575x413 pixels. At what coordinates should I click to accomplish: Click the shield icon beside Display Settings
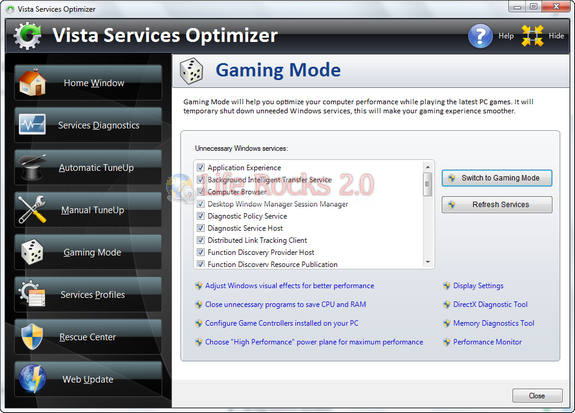tap(447, 286)
